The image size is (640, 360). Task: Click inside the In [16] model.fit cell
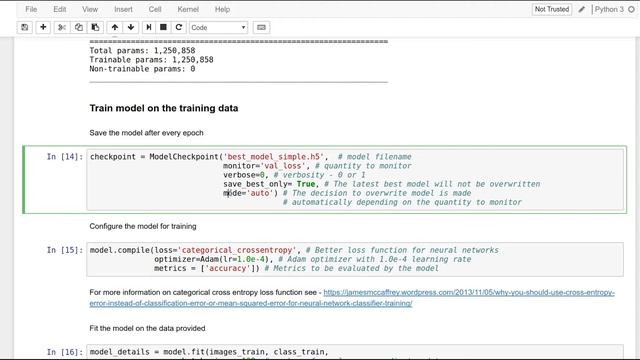tap(355, 352)
